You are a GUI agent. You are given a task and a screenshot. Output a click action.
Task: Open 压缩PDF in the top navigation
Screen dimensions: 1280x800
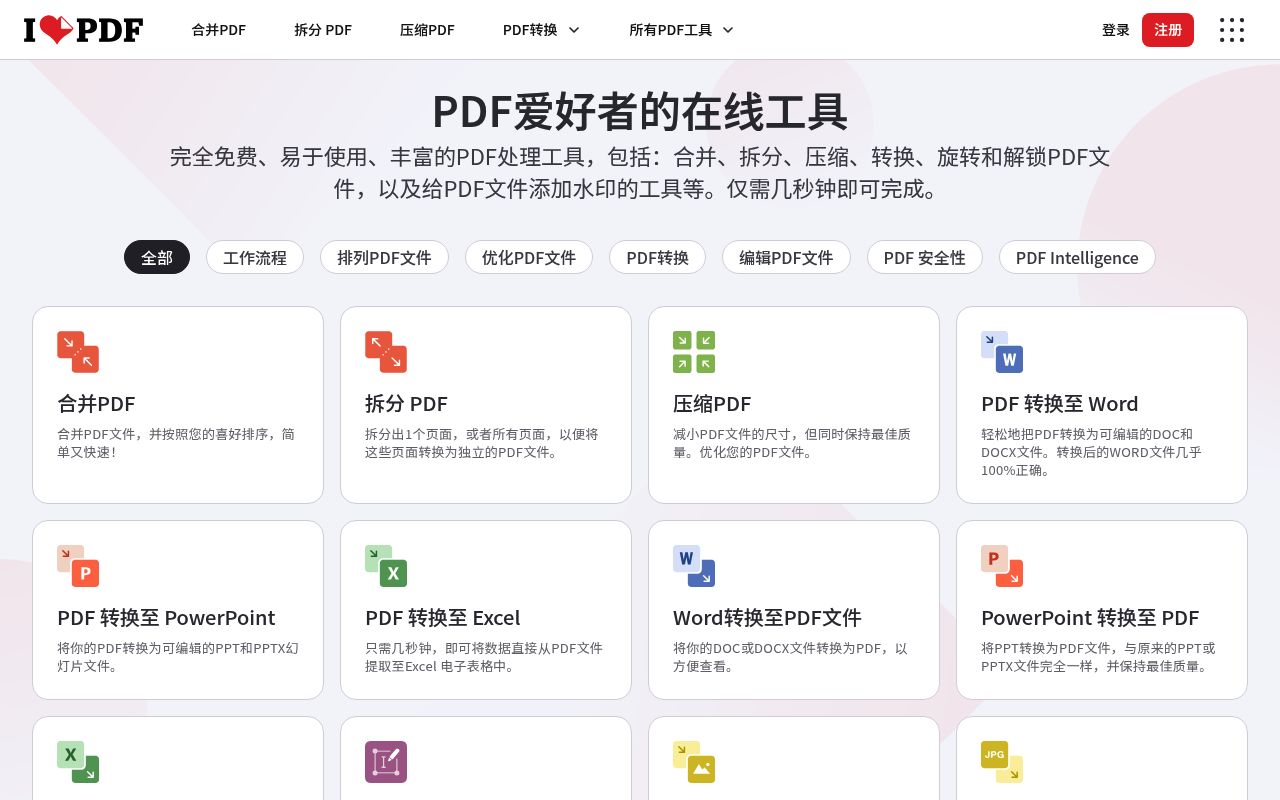427,30
